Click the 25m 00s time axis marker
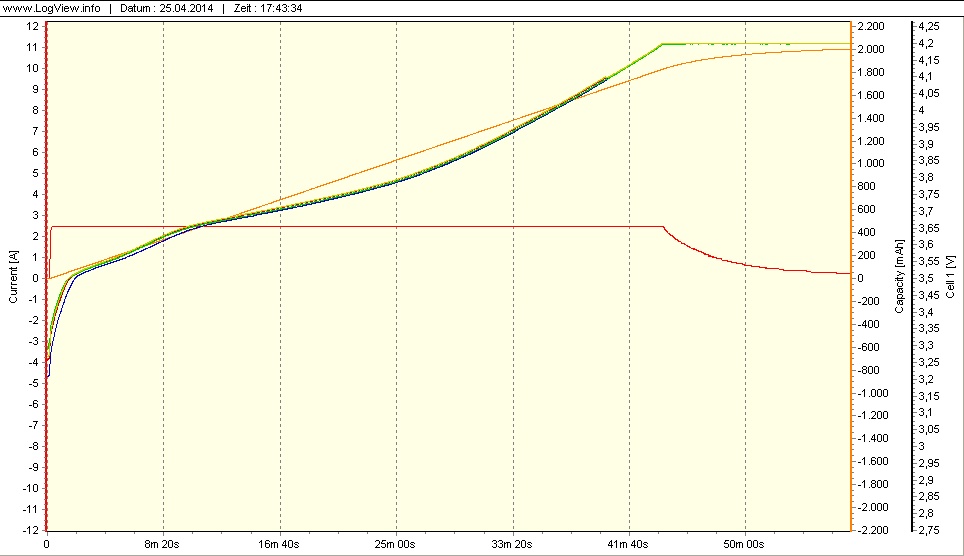The height and width of the screenshot is (556, 964). tap(396, 545)
